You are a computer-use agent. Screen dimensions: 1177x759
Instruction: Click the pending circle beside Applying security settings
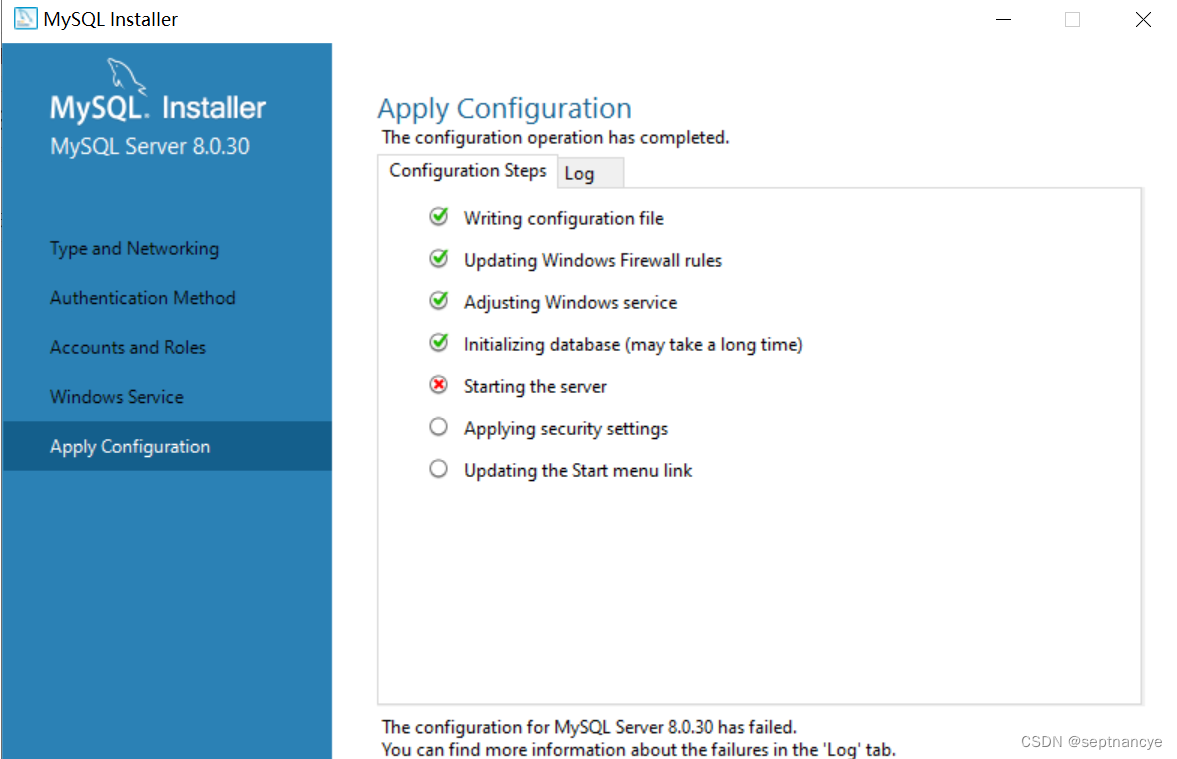438,426
